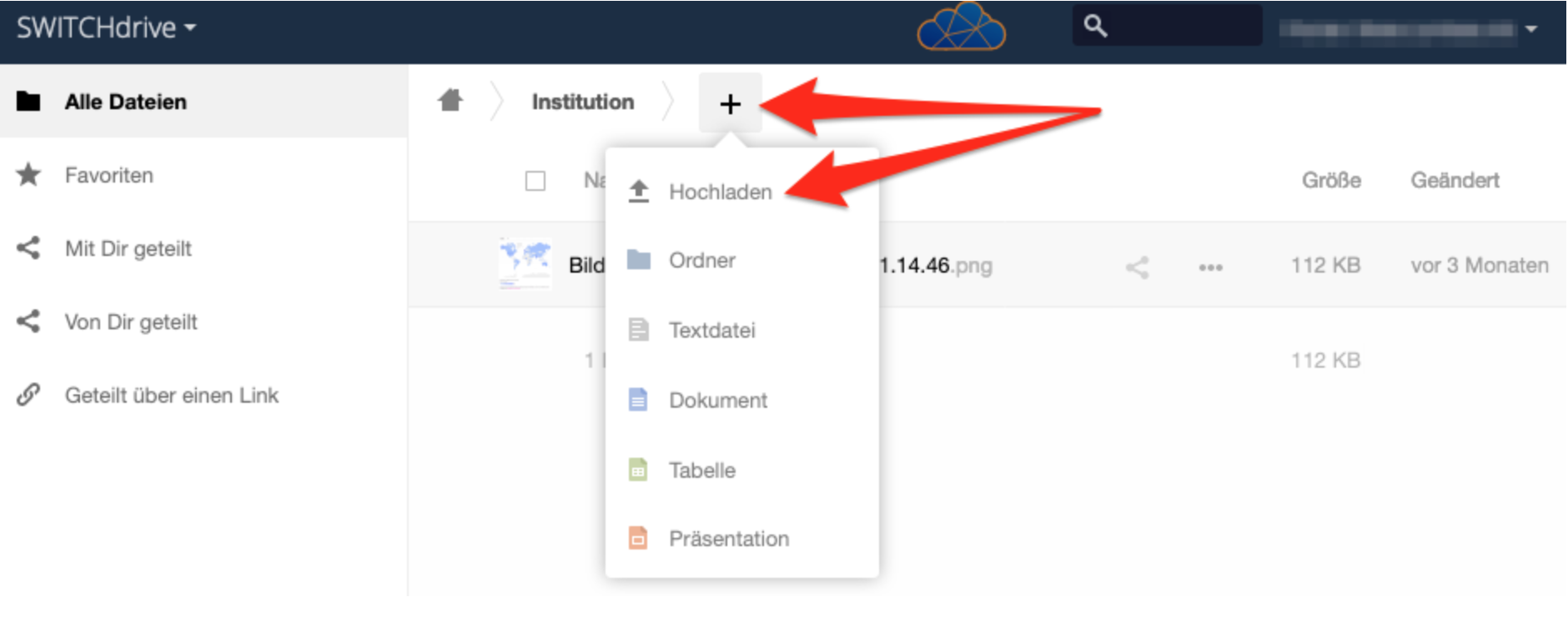Click the SWITCHdrive cloud logo
Viewport: 1568px width, 617px height.
point(962,28)
